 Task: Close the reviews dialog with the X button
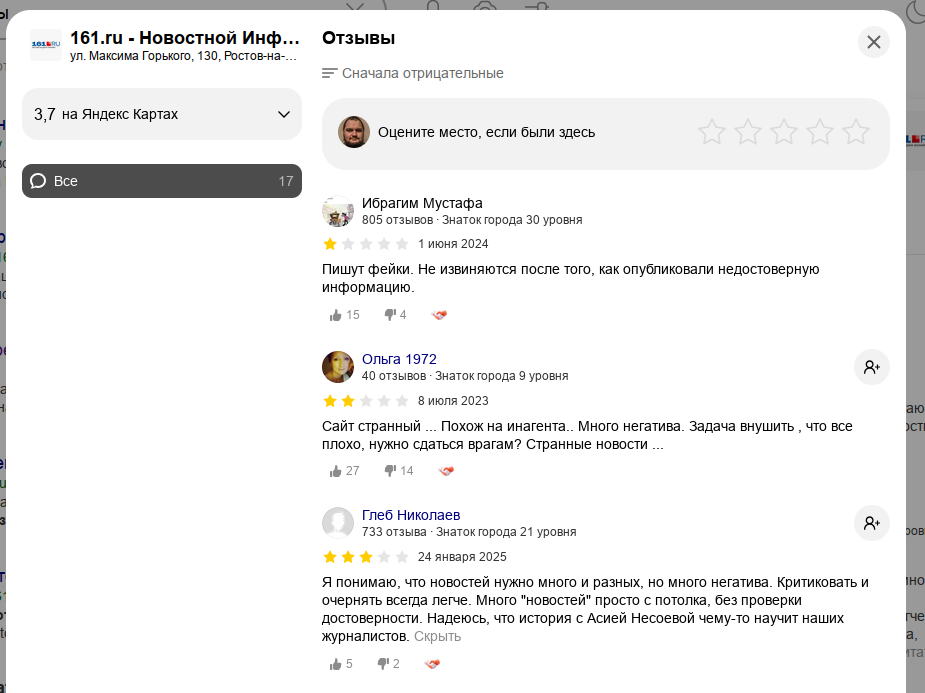(873, 42)
